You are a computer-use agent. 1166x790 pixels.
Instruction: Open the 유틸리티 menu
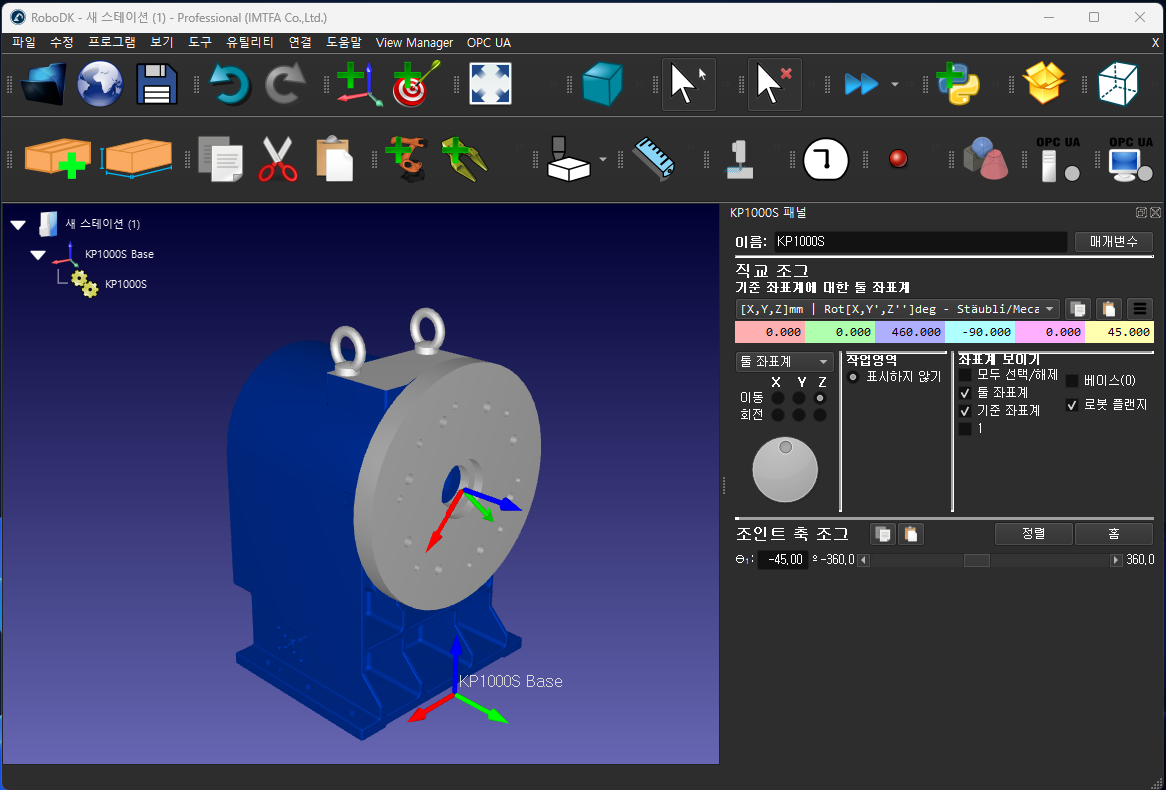click(250, 43)
